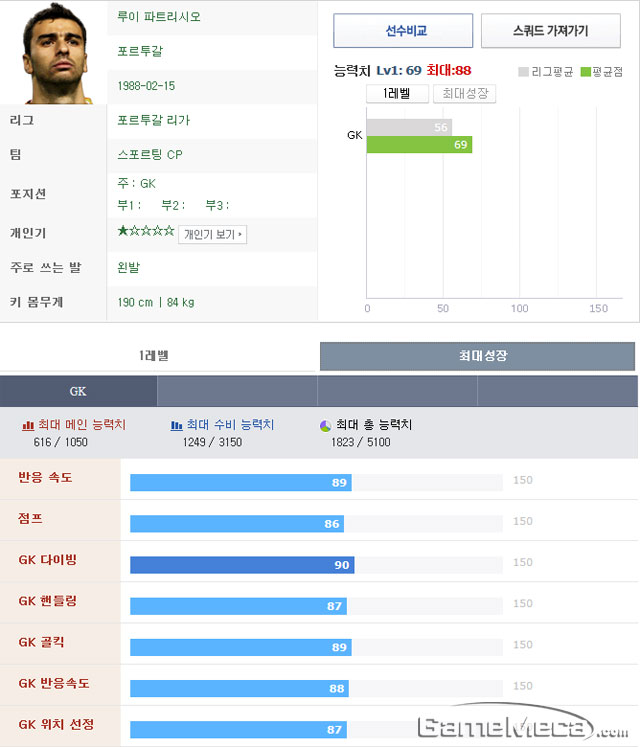Expand 개인기 보기 skill list

pyautogui.click(x=213, y=234)
